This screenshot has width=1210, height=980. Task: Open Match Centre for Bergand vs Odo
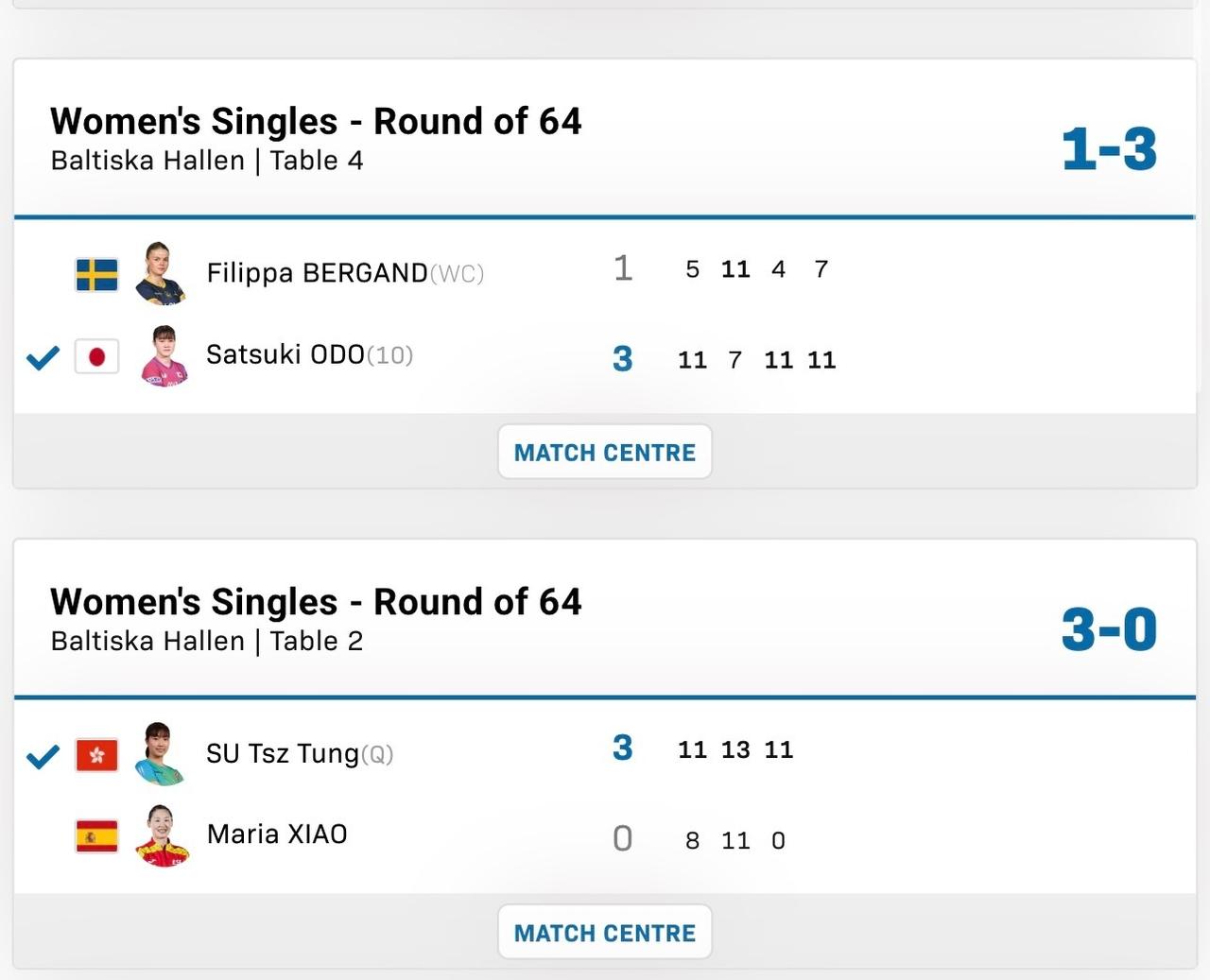coord(605,453)
